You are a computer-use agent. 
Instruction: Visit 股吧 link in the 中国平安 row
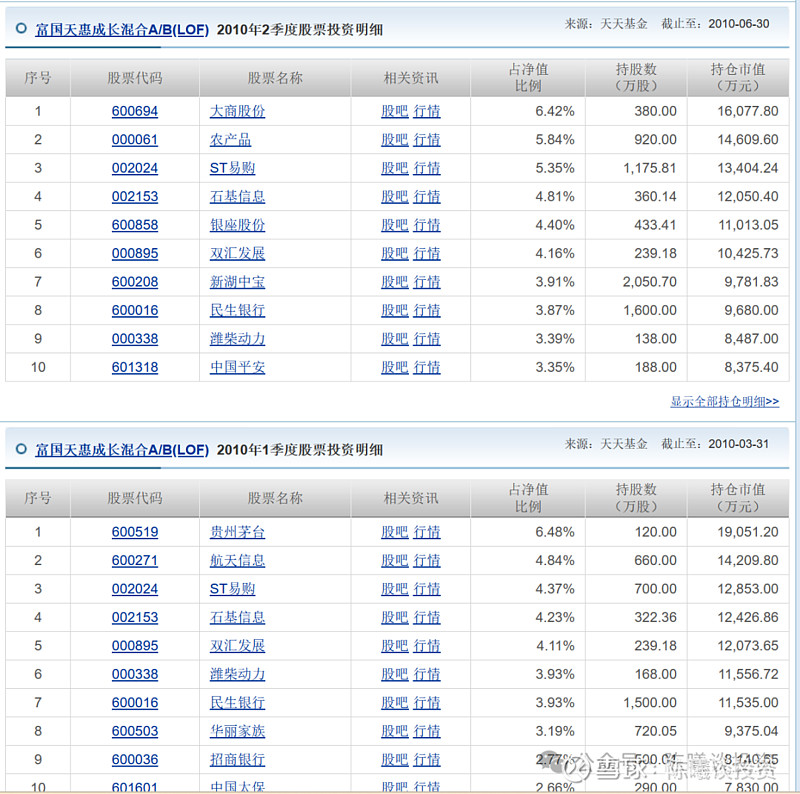pos(395,367)
